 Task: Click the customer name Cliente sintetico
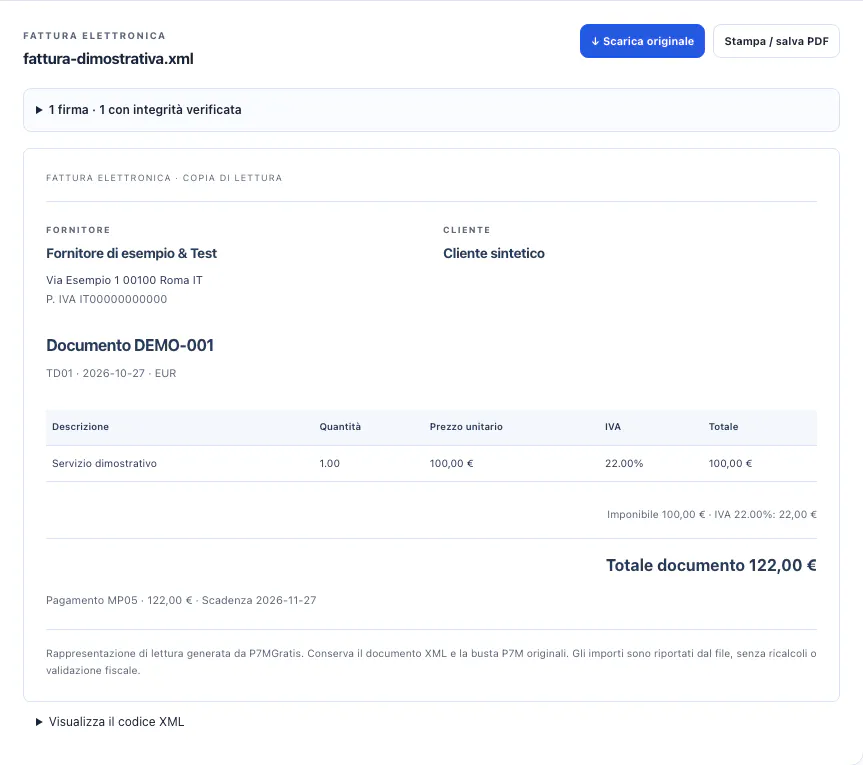(494, 253)
